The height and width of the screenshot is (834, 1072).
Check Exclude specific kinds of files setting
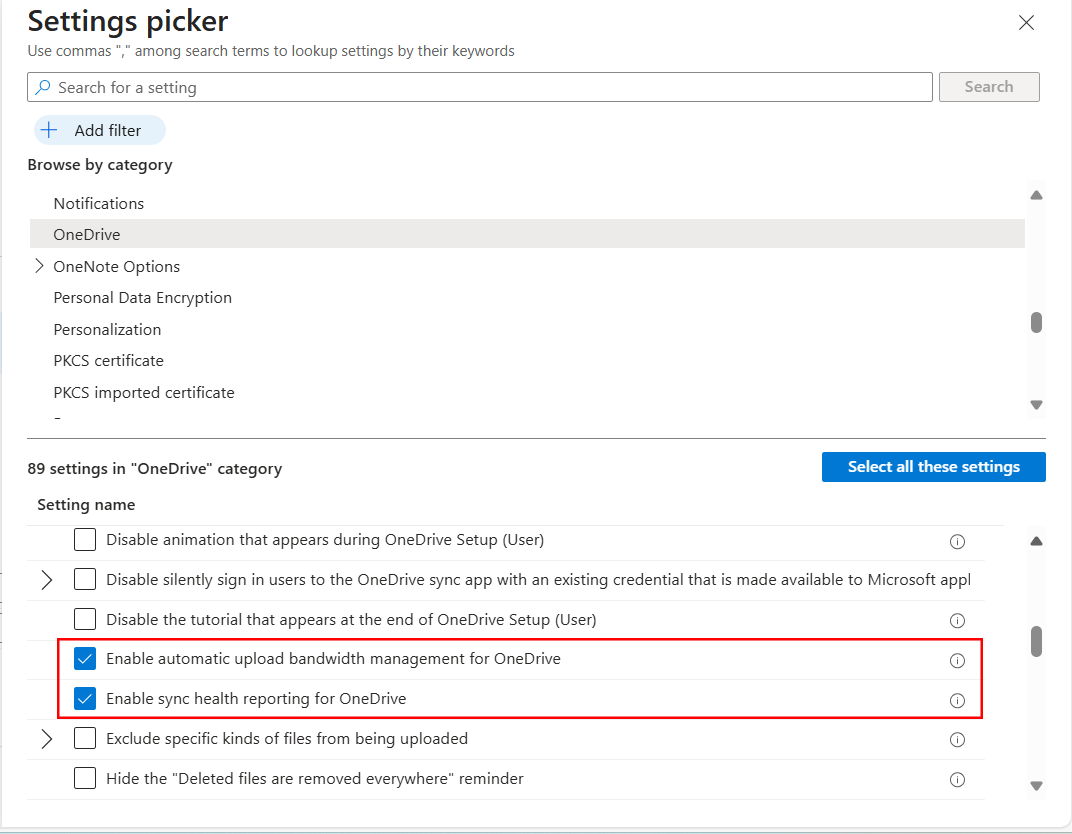85,738
